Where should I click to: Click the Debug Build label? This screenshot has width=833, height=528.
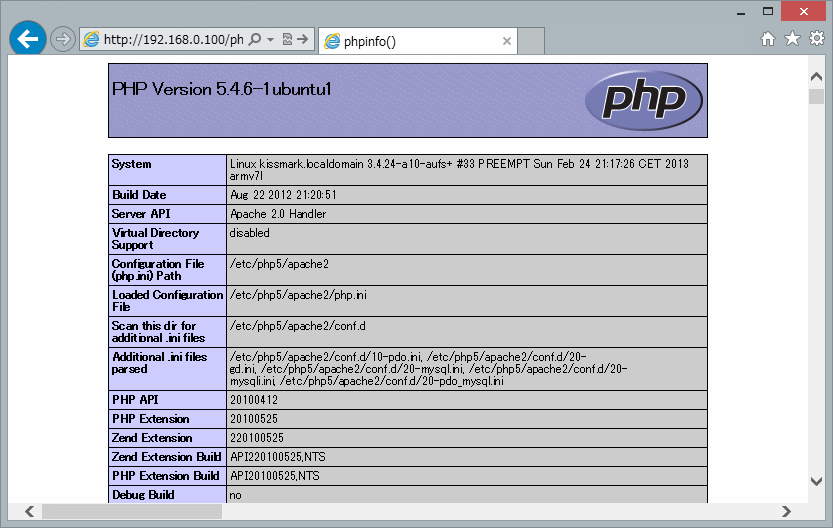[143, 495]
